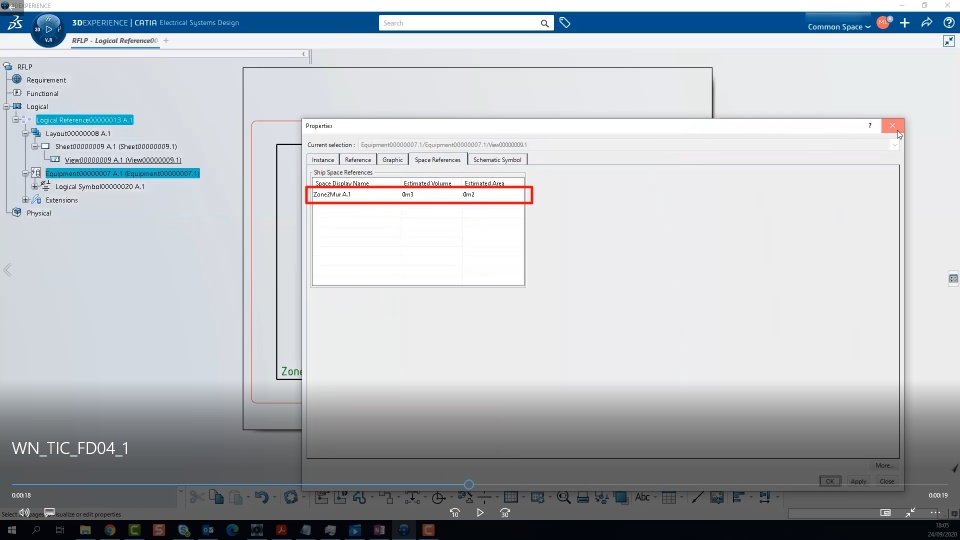Click the Undo arrow icon

261,497
